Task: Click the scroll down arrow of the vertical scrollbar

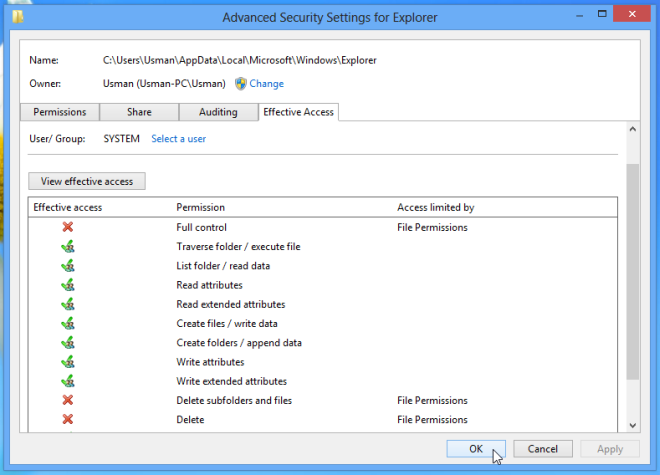Action: (x=632, y=425)
